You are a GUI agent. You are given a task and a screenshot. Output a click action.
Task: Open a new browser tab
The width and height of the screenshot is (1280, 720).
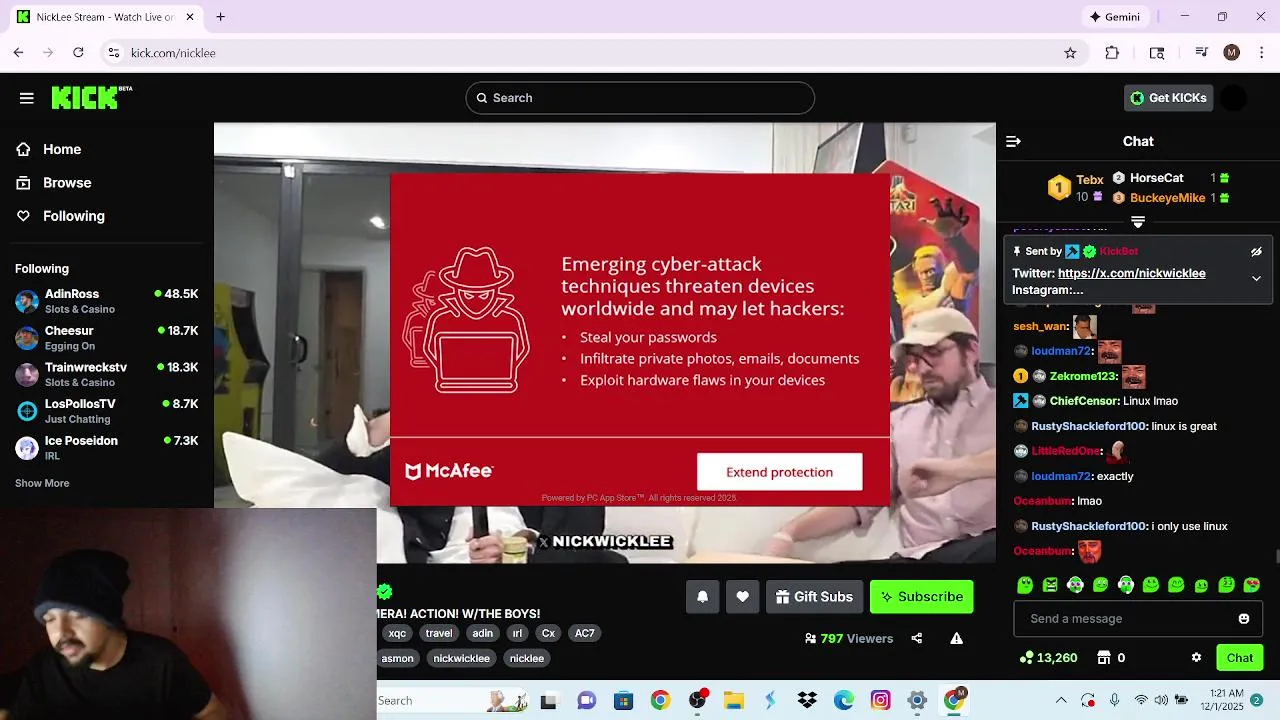[x=220, y=17]
